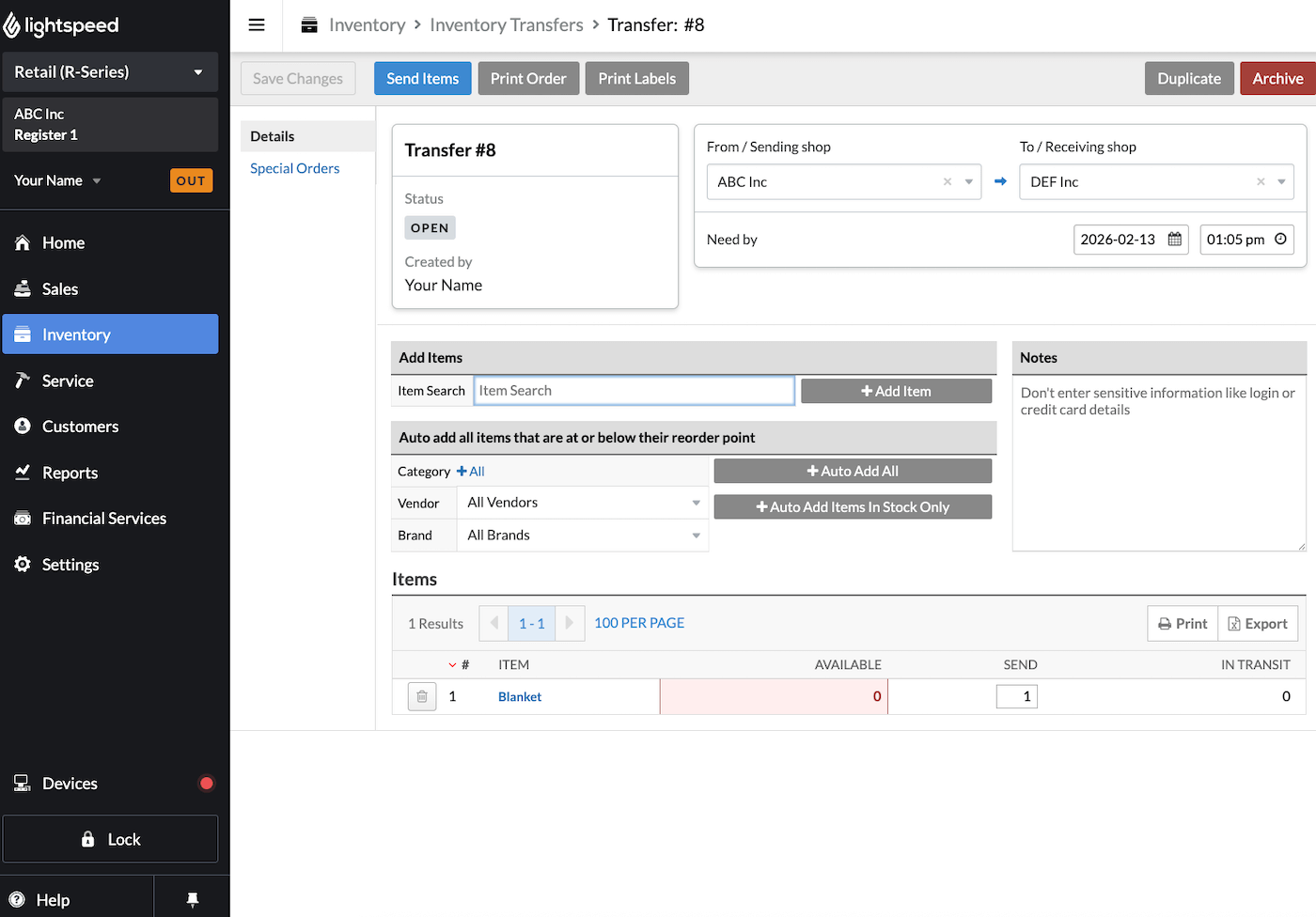The image size is (1316, 917).
Task: Open the Devices panel at bottom left
Action: click(56, 783)
